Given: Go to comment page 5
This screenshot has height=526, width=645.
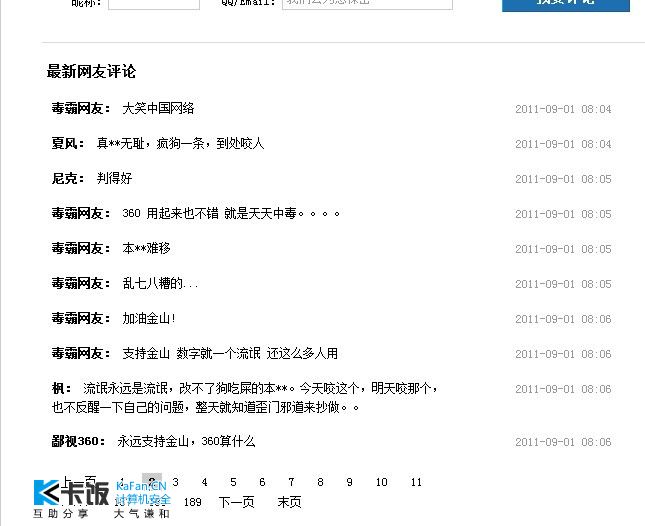Looking at the screenshot, I should [233, 482].
